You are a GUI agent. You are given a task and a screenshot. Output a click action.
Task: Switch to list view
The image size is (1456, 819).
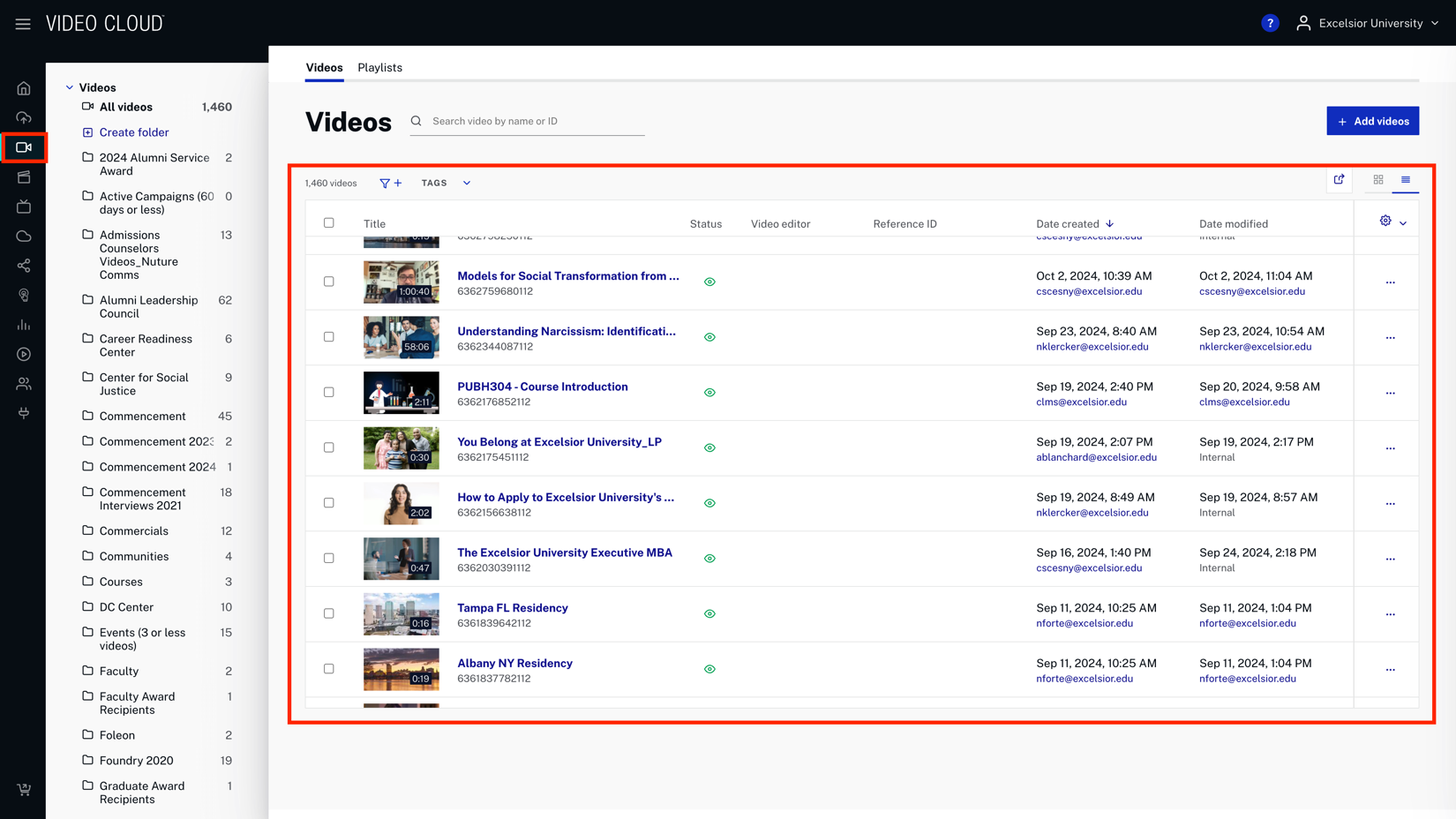(x=1406, y=180)
